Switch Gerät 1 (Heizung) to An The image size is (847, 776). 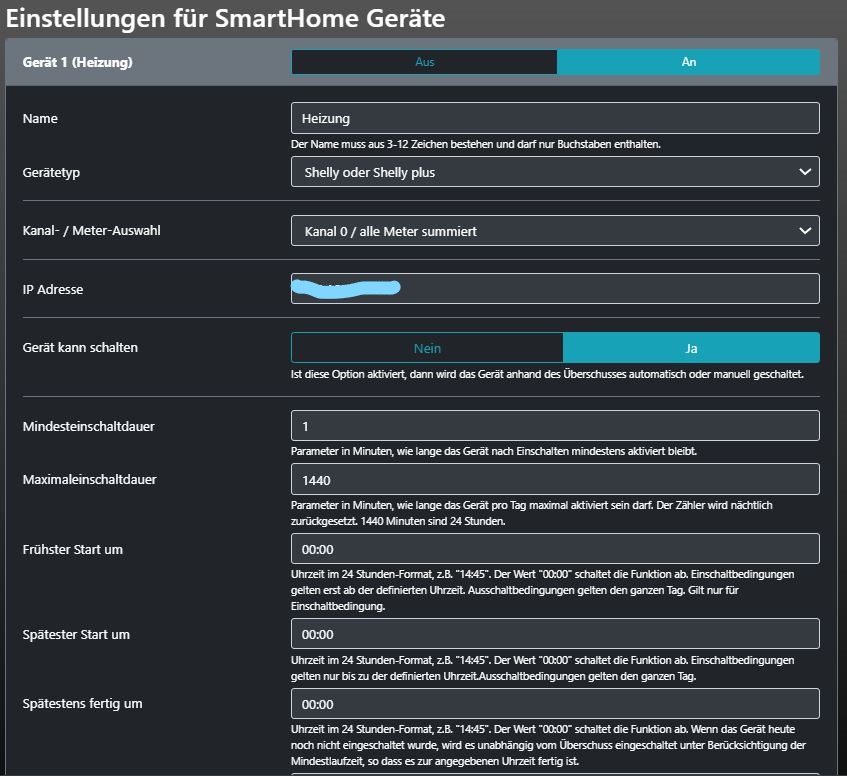(x=688, y=62)
